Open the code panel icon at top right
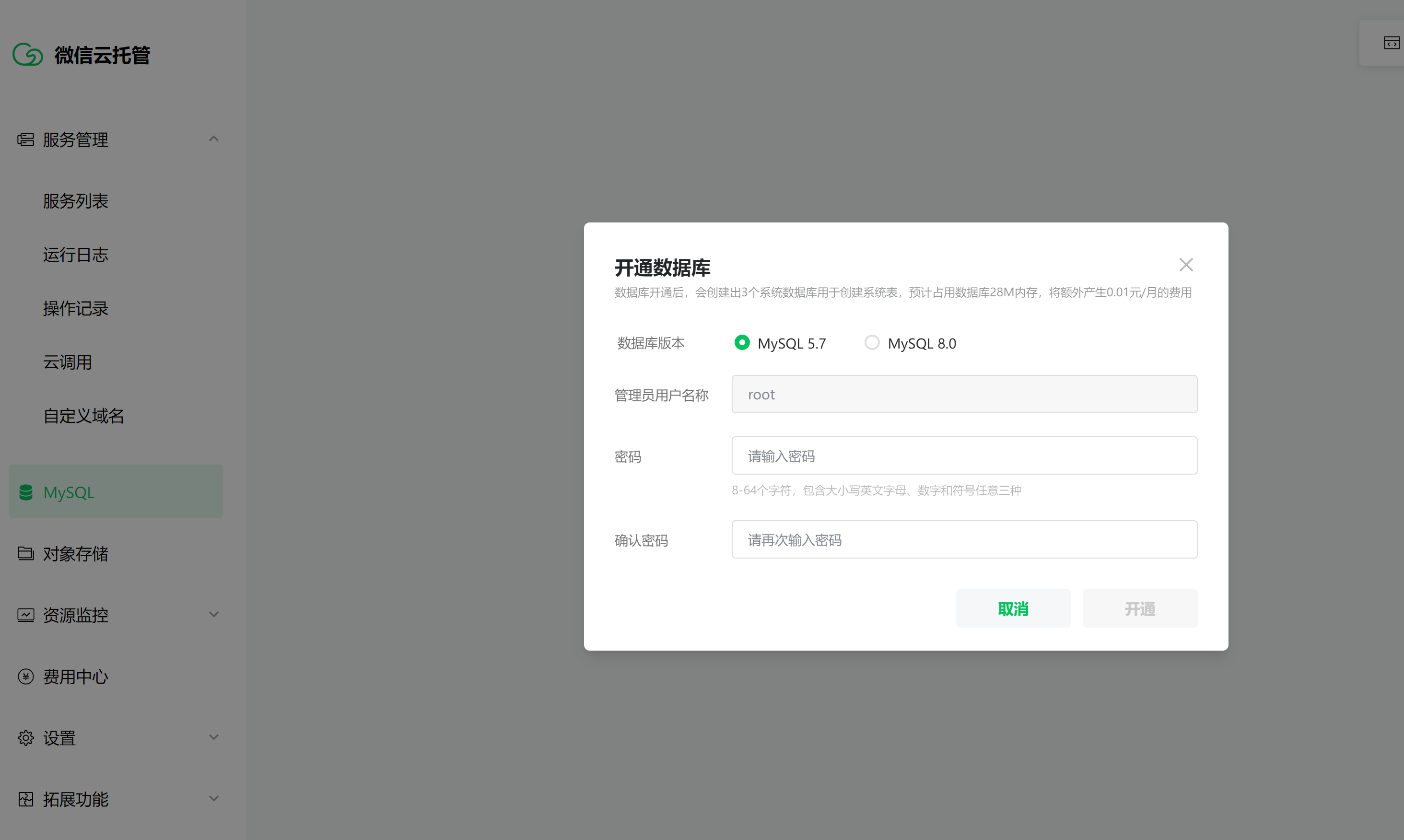 [1391, 43]
